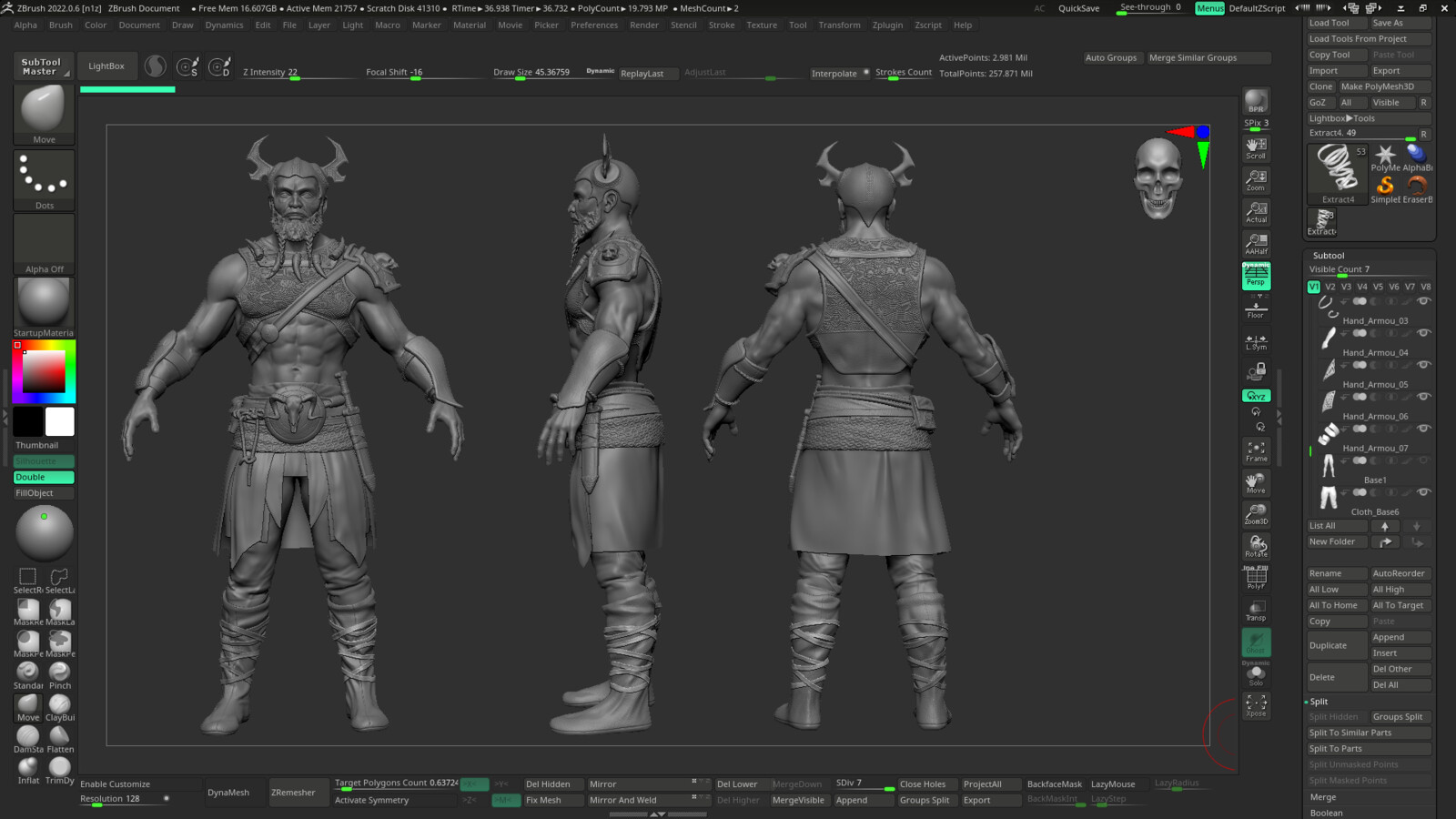Hide Hand_Armou_03 subtool with eye icon

tap(1424, 301)
